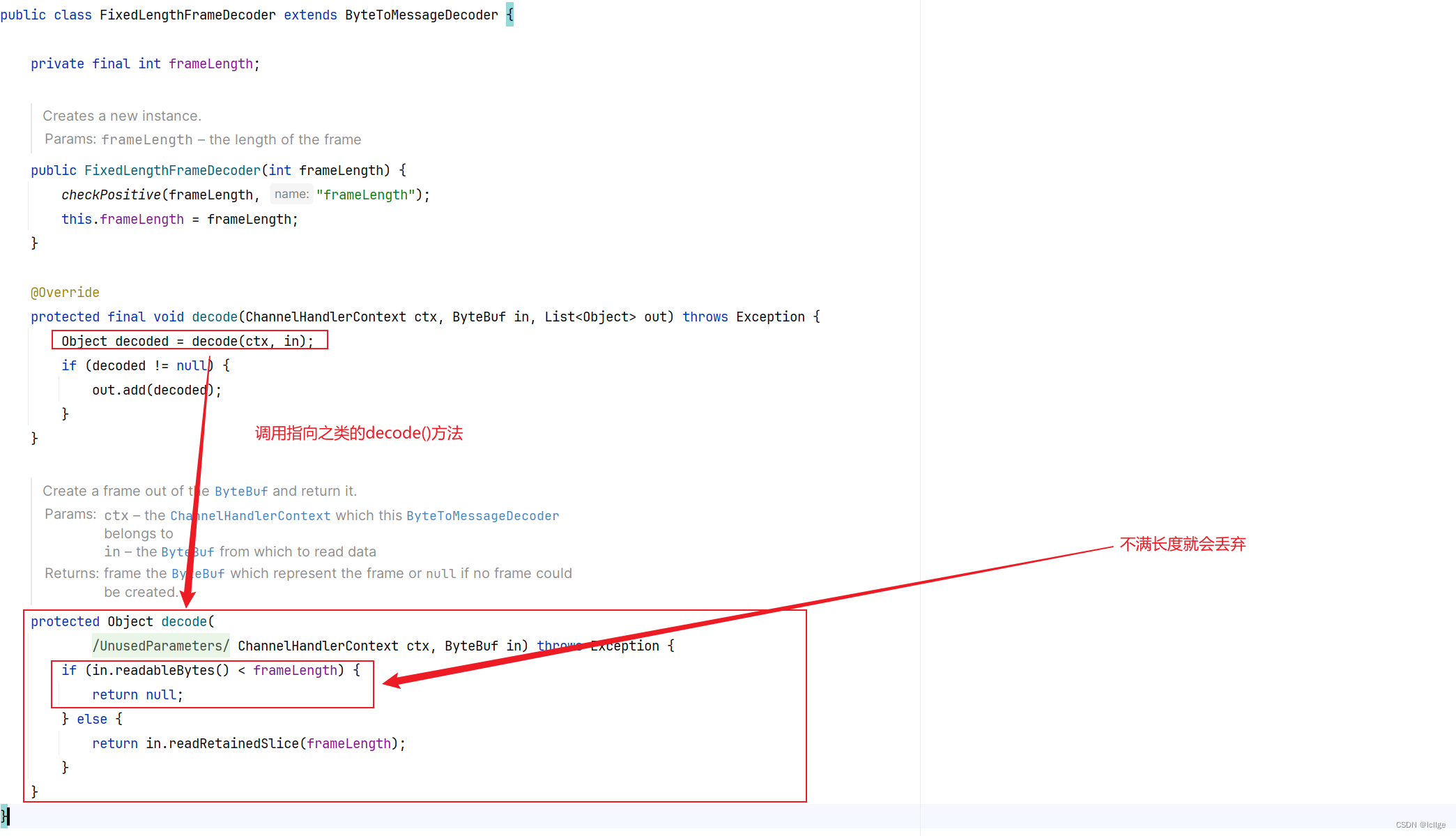The width and height of the screenshot is (1456, 836).
Task: Click the readRetainedSlice method call
Action: click(x=233, y=743)
